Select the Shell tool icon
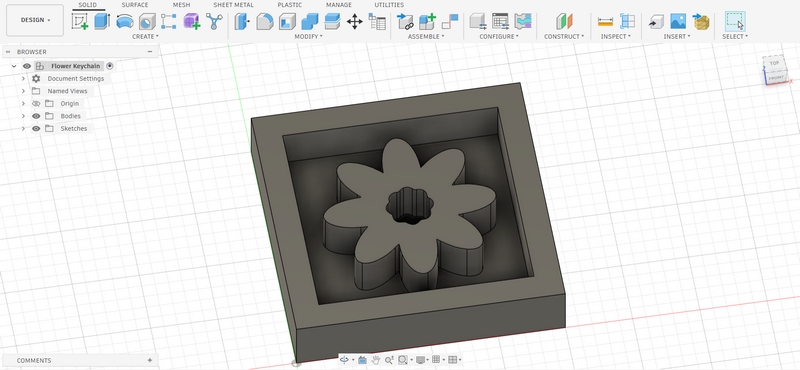Viewport: 800px width, 370px height. tap(287, 21)
